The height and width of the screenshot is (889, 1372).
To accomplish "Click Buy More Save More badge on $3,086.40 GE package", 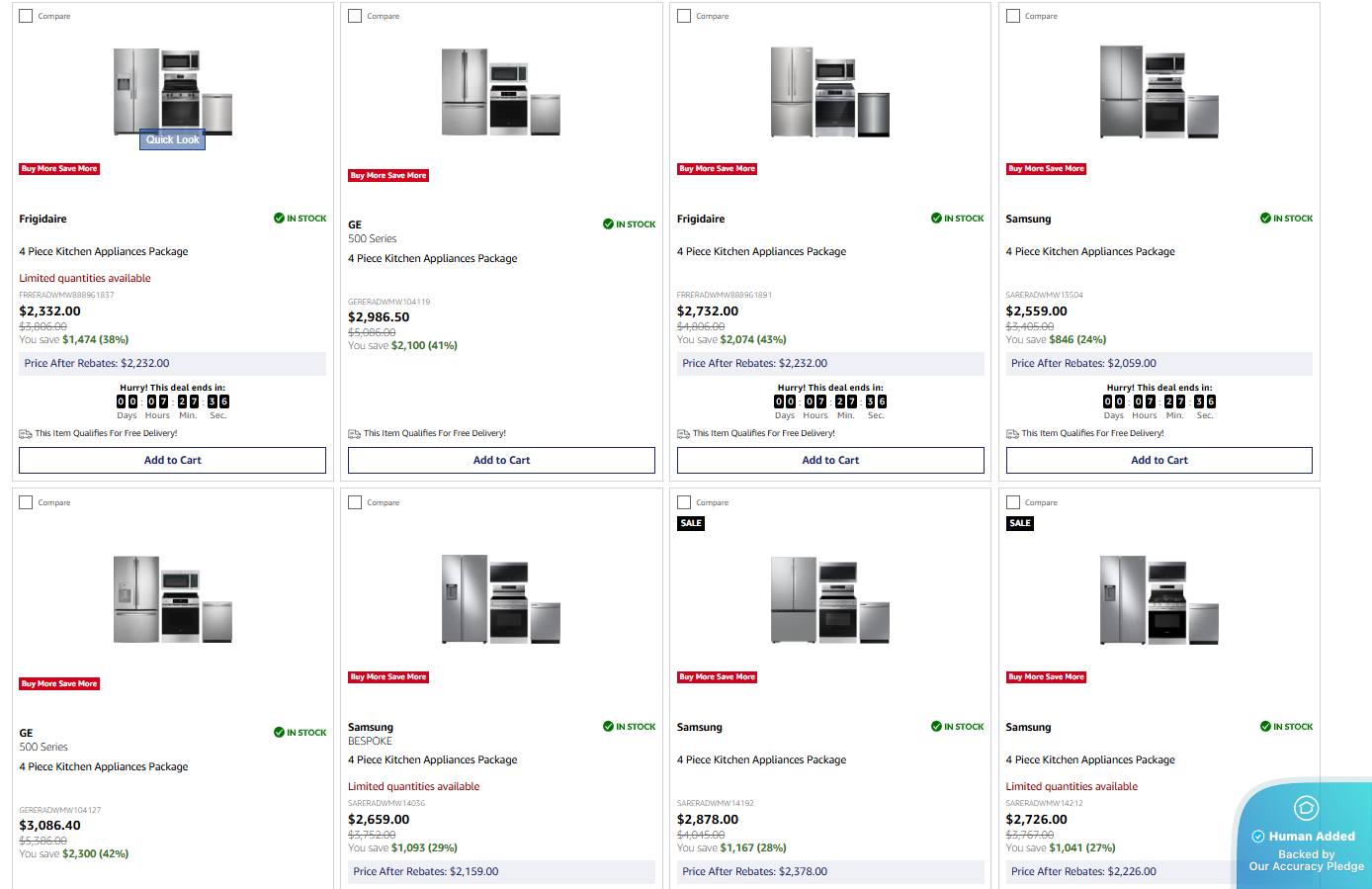I will (x=59, y=683).
